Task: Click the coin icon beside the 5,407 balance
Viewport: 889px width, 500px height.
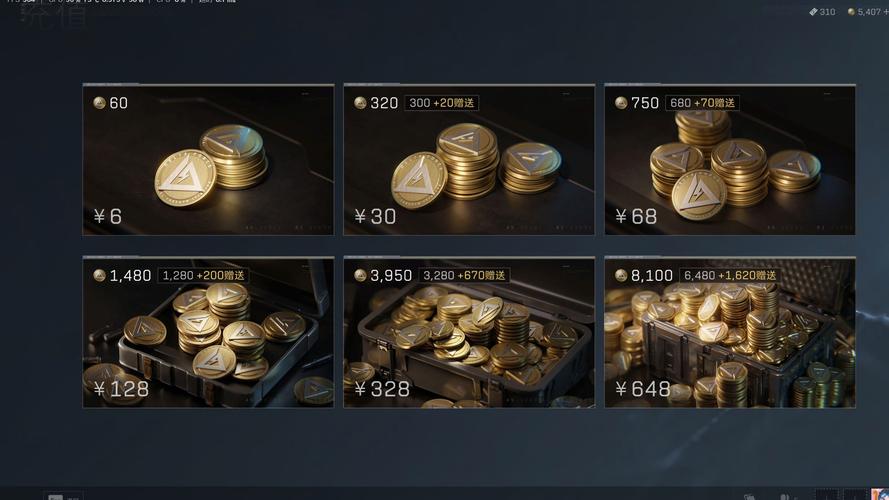Action: (851, 11)
